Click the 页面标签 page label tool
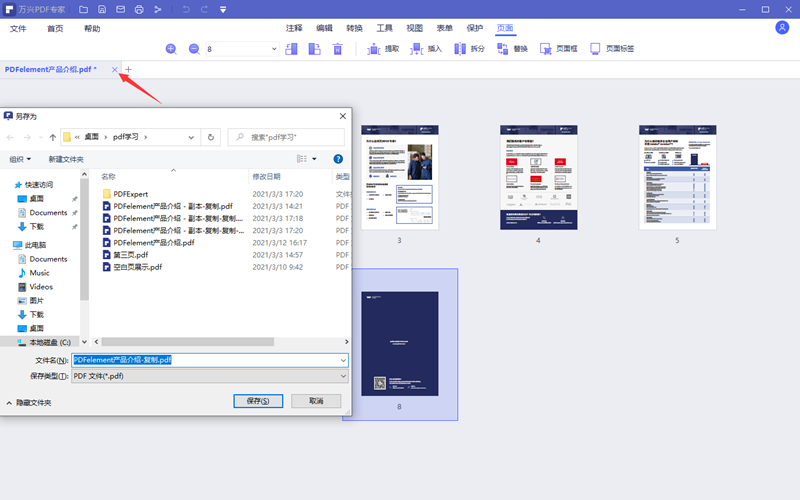800x500 pixels. (x=612, y=48)
